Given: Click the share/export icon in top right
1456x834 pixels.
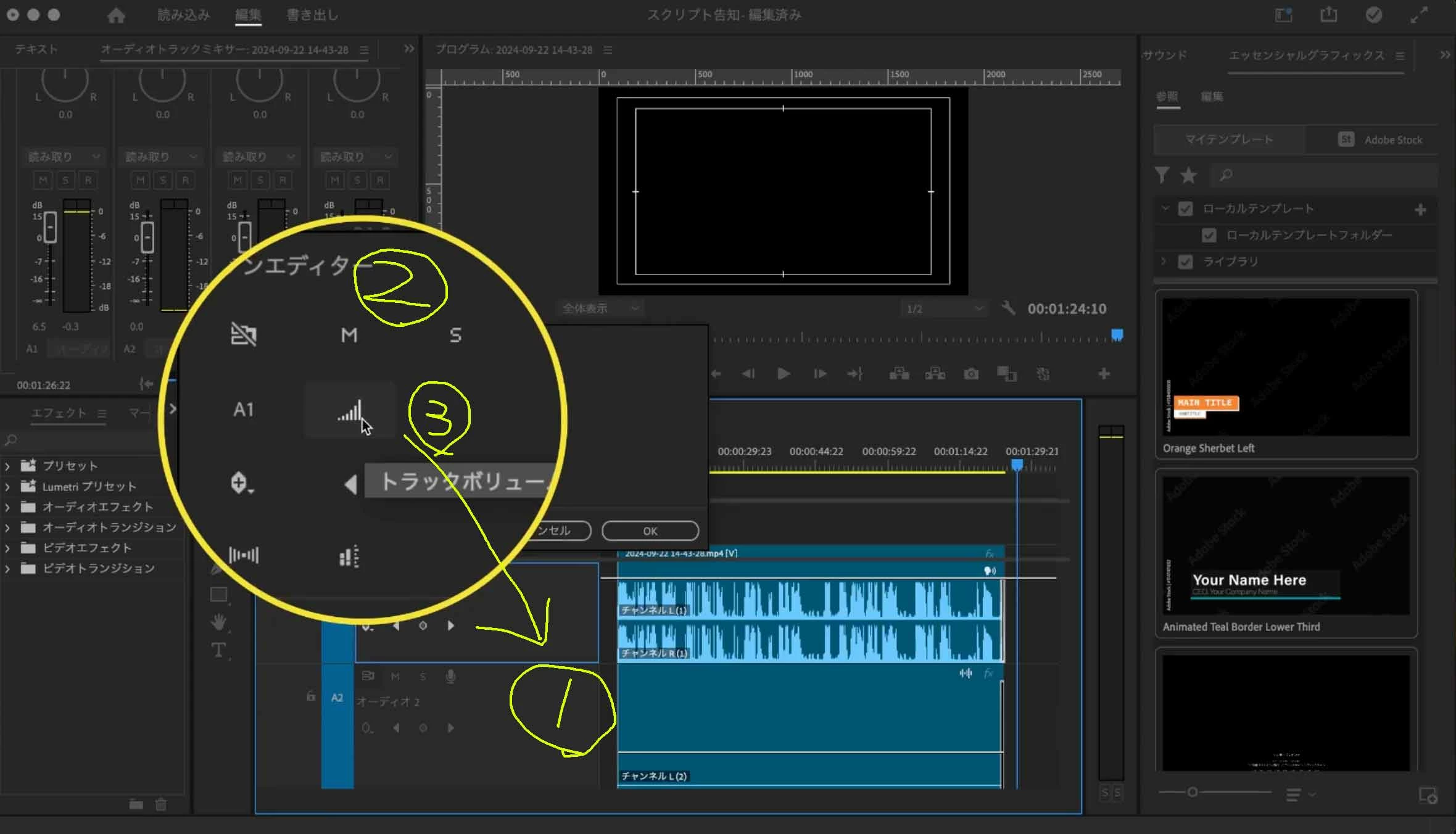Looking at the screenshot, I should tap(1328, 15).
